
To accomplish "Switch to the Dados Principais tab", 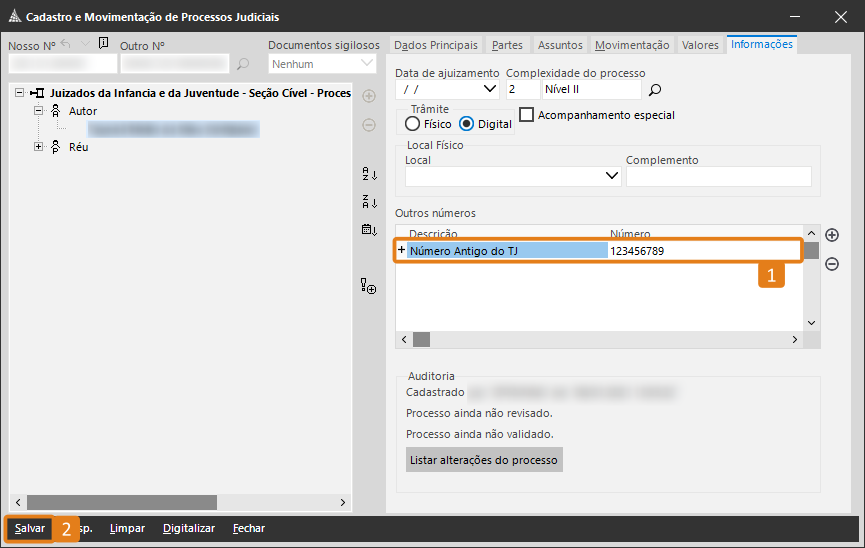I will [436, 45].
